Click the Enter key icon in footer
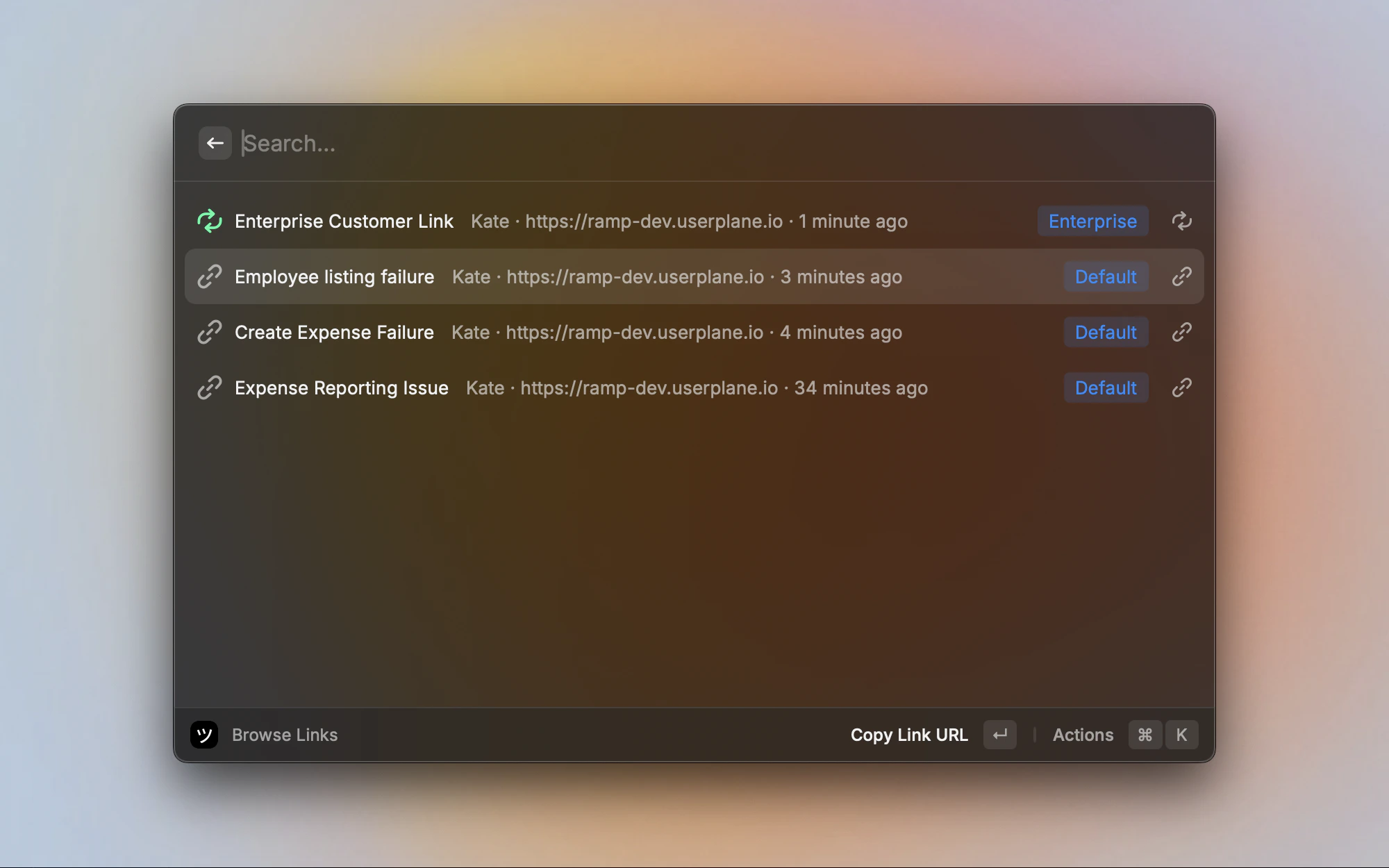1389x868 pixels. click(999, 735)
